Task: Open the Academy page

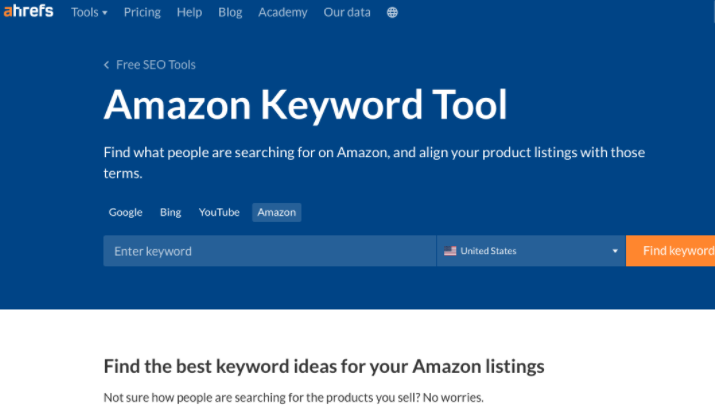Action: pos(283,12)
